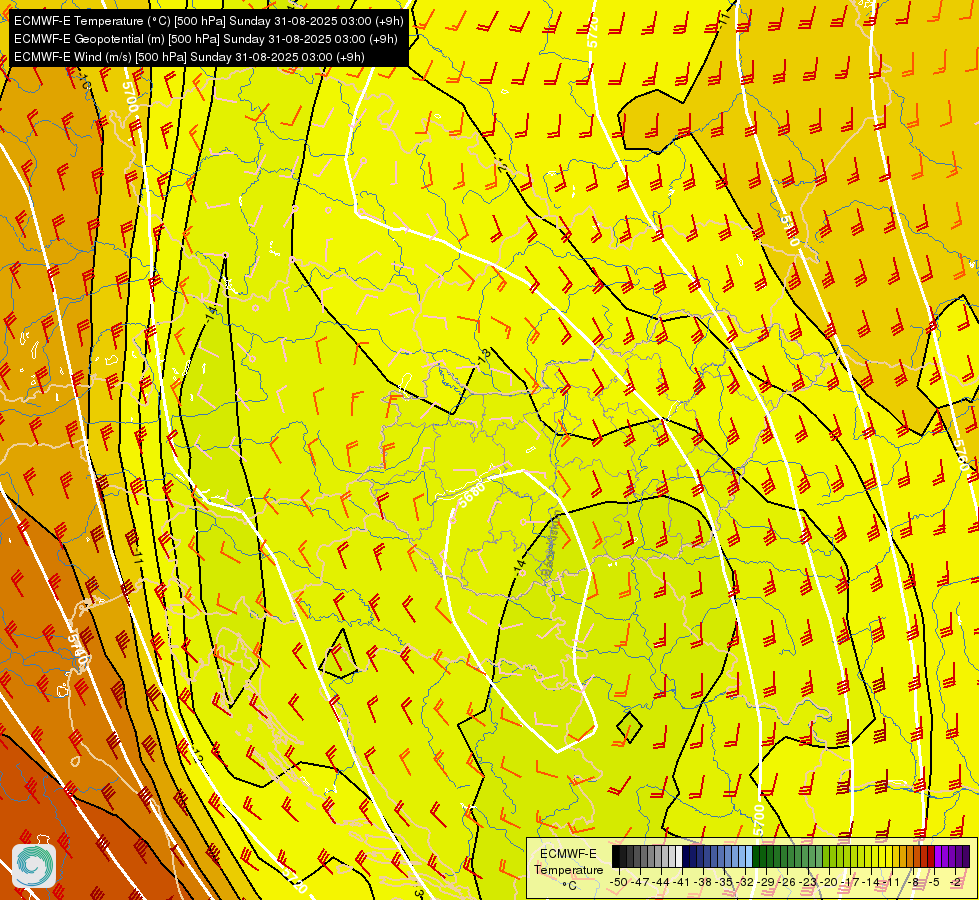979x900 pixels.
Task: Pick the black swatch at legend start
Action: [x=616, y=856]
